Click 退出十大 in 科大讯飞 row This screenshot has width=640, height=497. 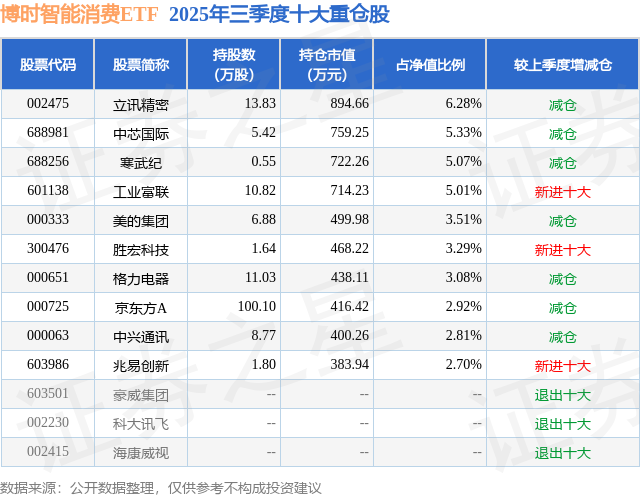[563, 424]
